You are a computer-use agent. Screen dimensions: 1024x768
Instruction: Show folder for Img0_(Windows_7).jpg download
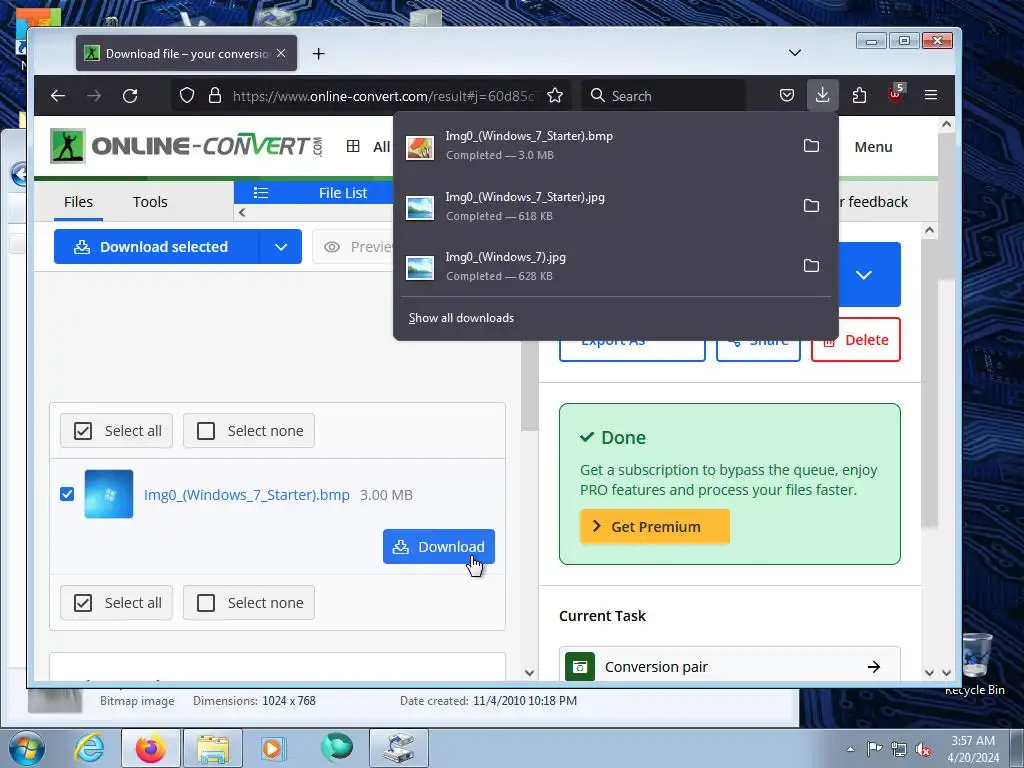click(811, 266)
